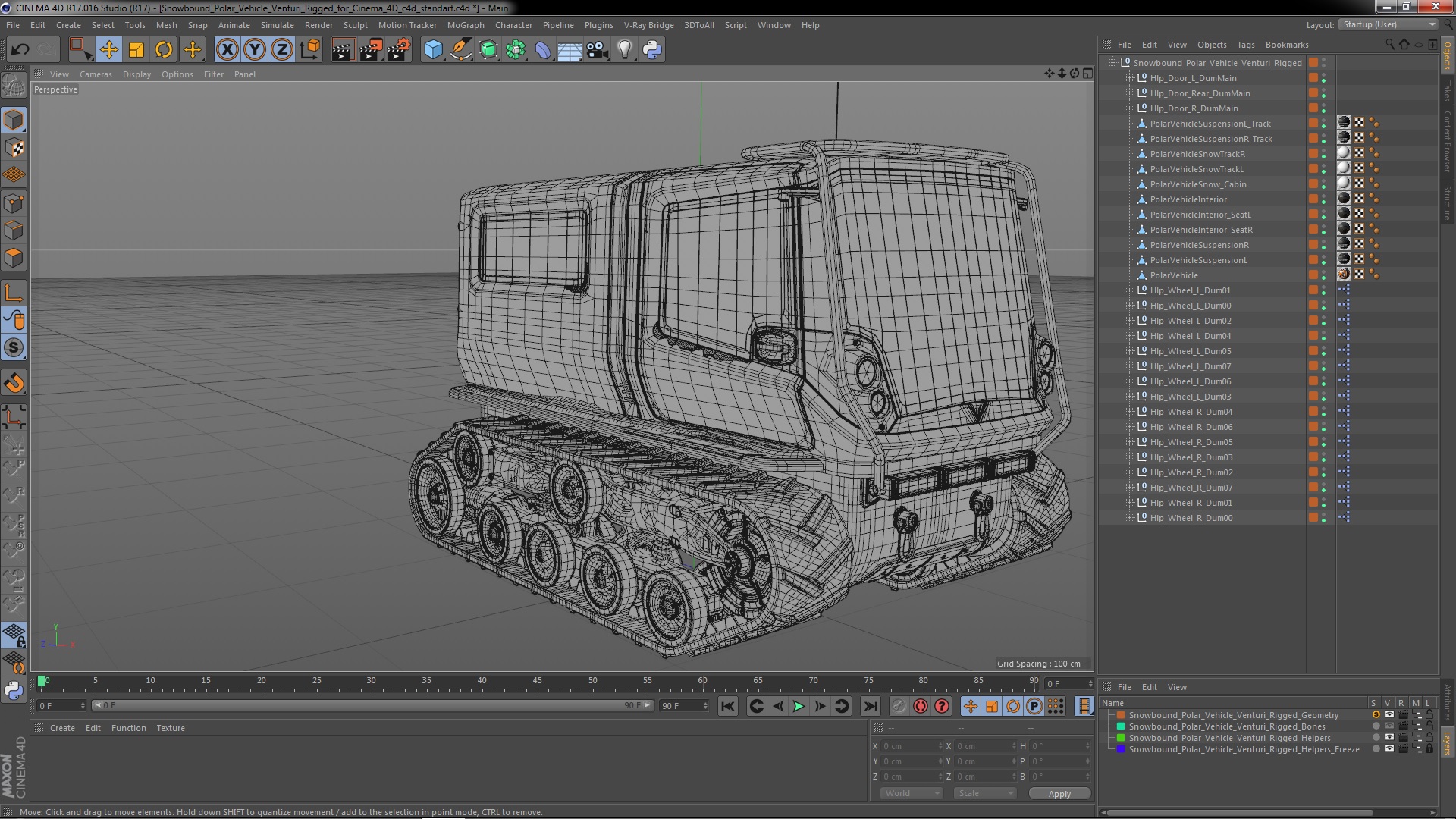Select the Rotate tool

coord(164,50)
